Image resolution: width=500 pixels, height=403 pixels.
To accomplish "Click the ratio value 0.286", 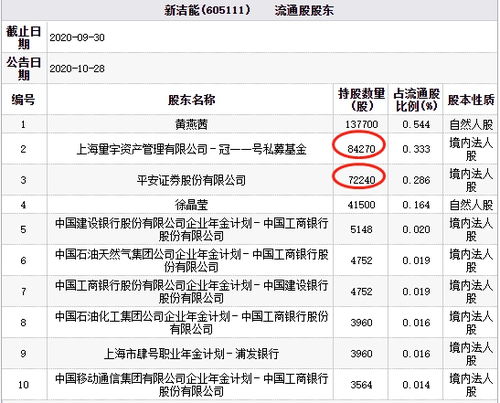I will [x=416, y=180].
